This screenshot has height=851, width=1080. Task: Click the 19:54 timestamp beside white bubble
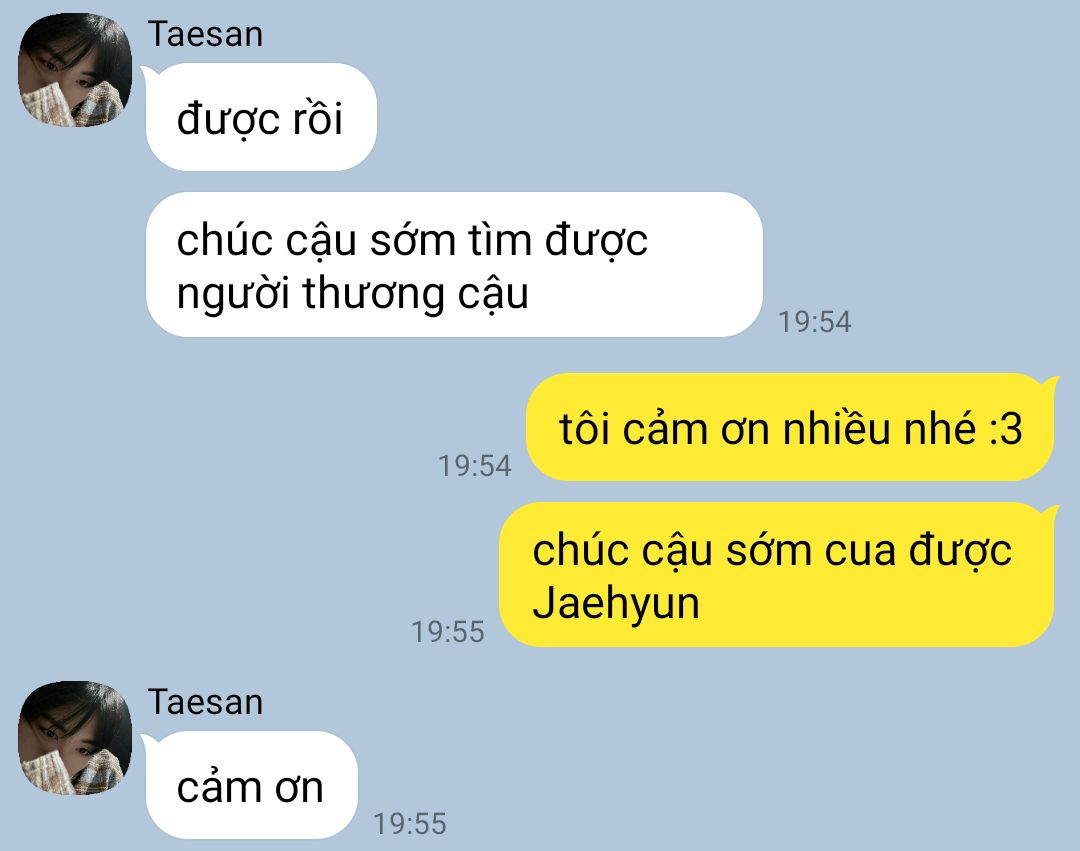[x=814, y=322]
